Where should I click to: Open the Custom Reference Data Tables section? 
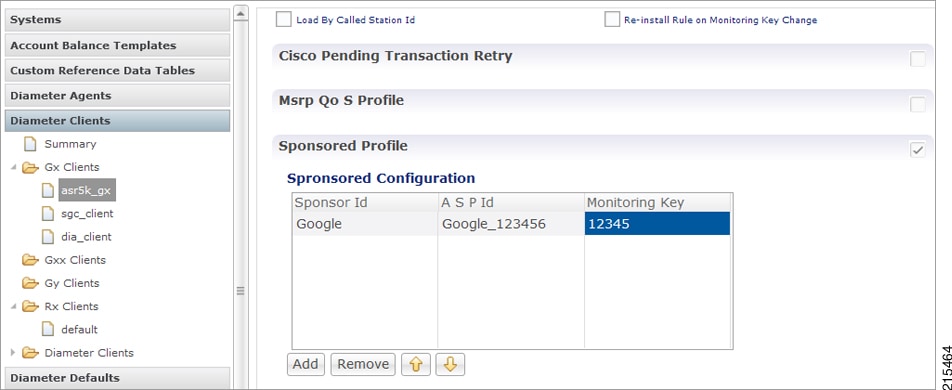(x=117, y=70)
